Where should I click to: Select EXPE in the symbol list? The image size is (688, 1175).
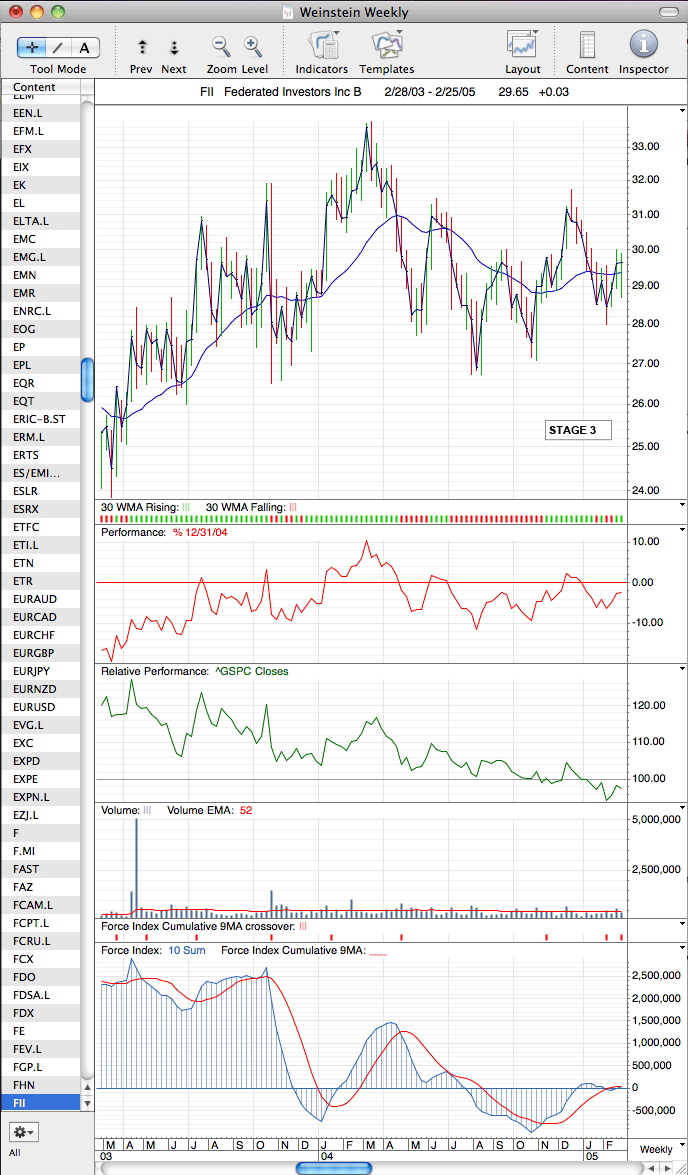(40, 779)
